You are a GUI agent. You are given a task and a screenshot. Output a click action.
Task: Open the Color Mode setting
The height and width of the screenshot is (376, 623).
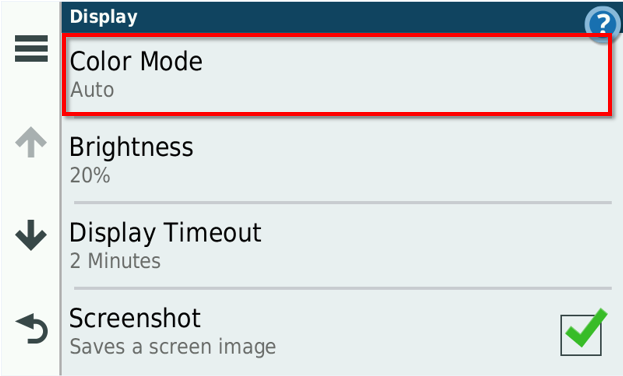[337, 75]
